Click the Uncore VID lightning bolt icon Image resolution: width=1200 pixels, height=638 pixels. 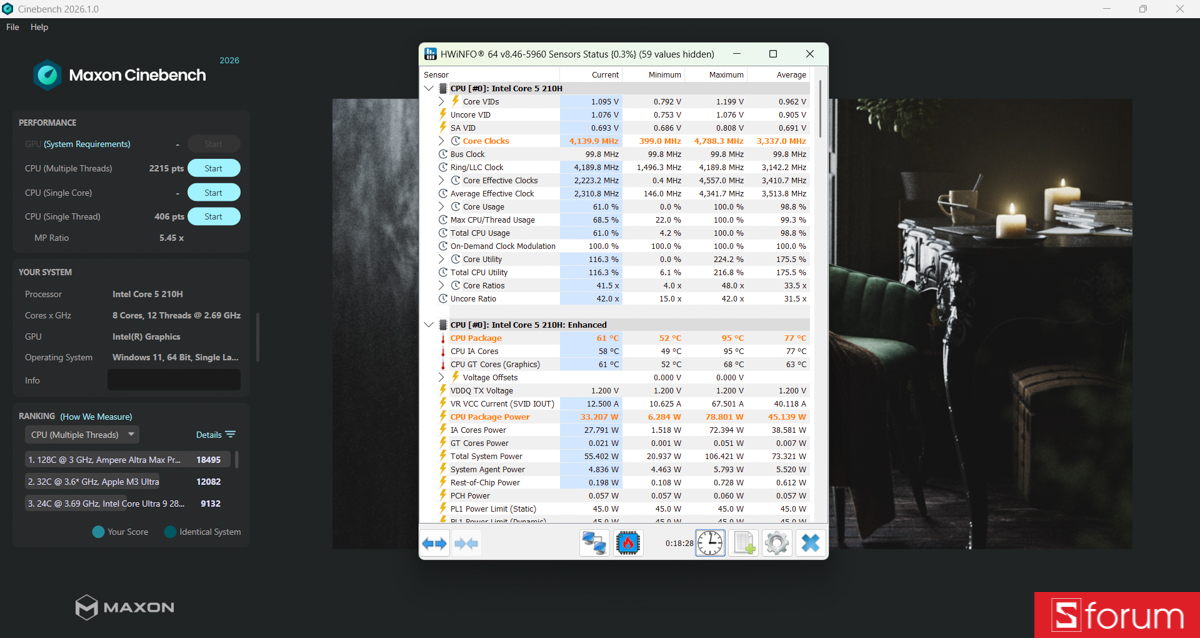coord(443,115)
